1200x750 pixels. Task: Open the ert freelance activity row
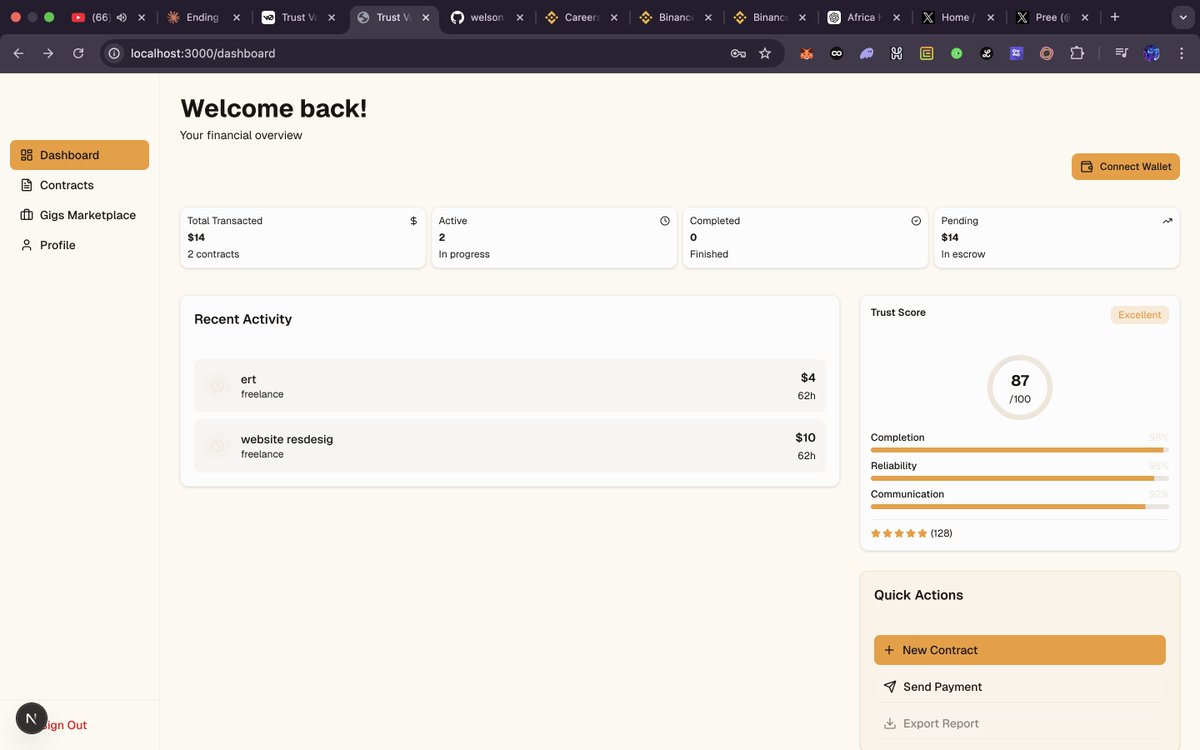[x=510, y=386]
